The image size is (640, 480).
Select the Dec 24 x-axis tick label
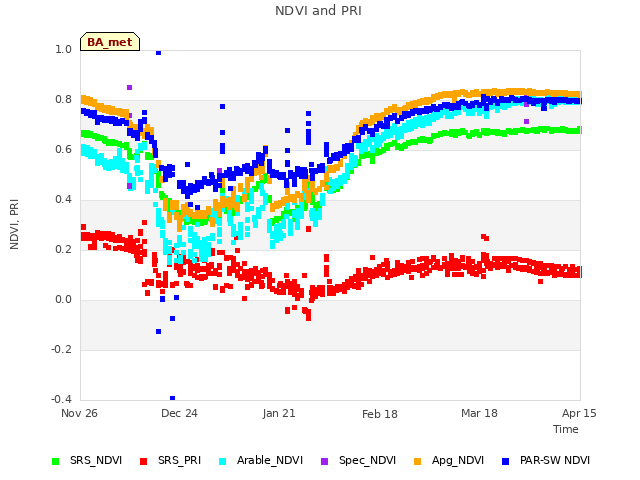tap(179, 413)
